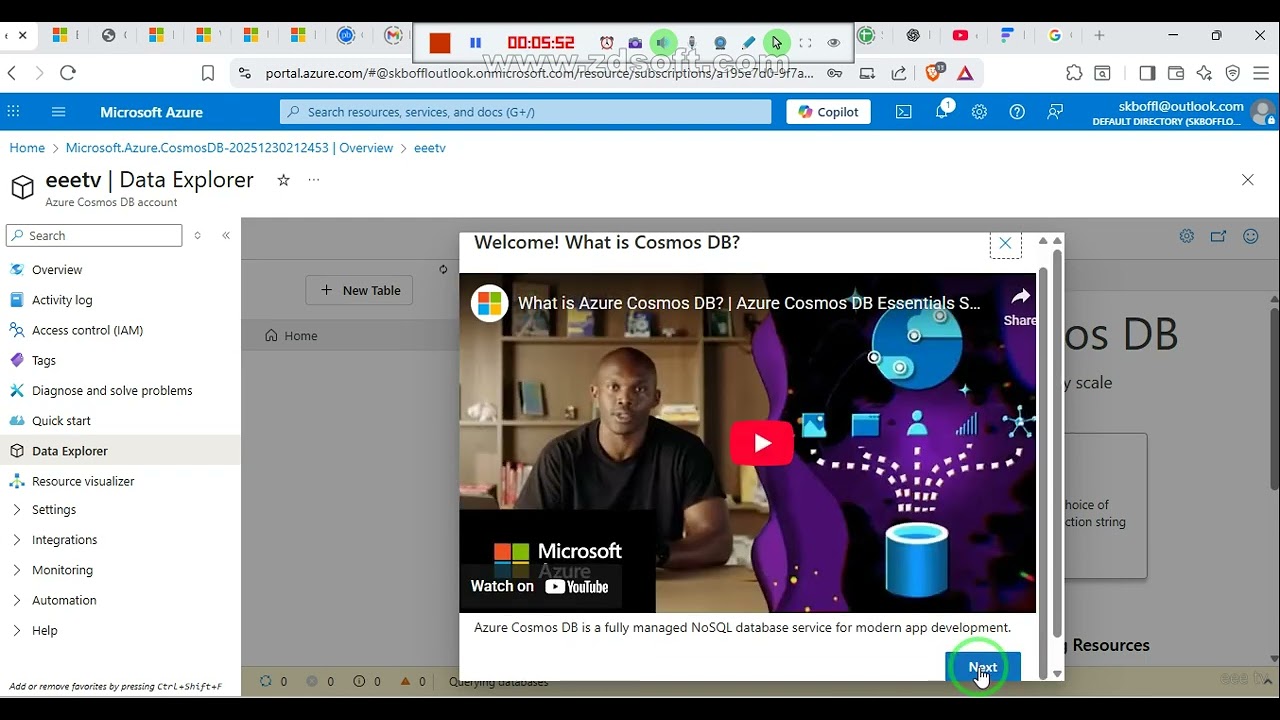
Task: Click Home in the breadcrumb
Action: tap(27, 148)
